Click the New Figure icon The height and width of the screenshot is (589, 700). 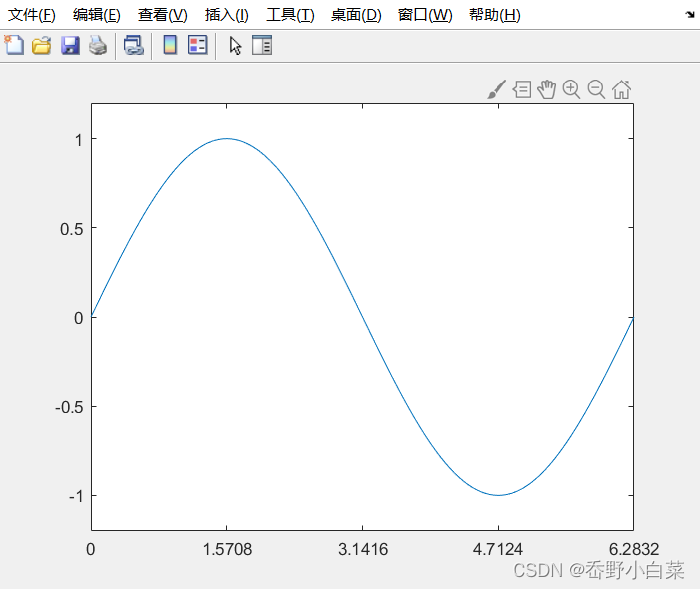14,45
